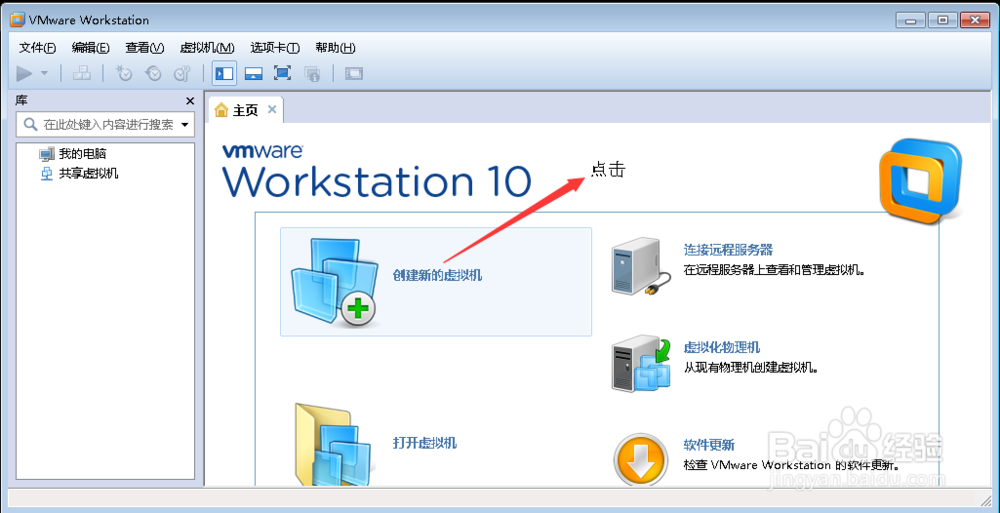1000x513 pixels.
Task: Open the library search dropdown arrow
Action: tap(185, 124)
